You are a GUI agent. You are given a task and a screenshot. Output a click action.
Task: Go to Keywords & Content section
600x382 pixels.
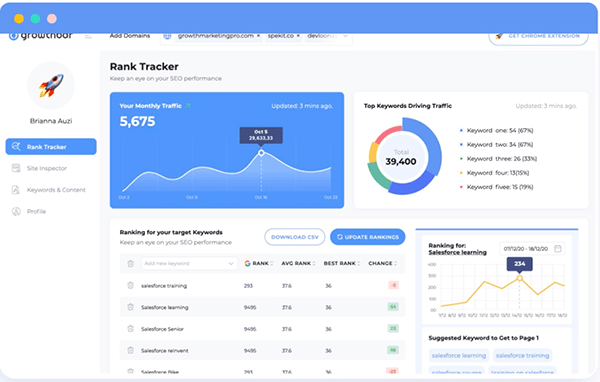pyautogui.click(x=56, y=190)
